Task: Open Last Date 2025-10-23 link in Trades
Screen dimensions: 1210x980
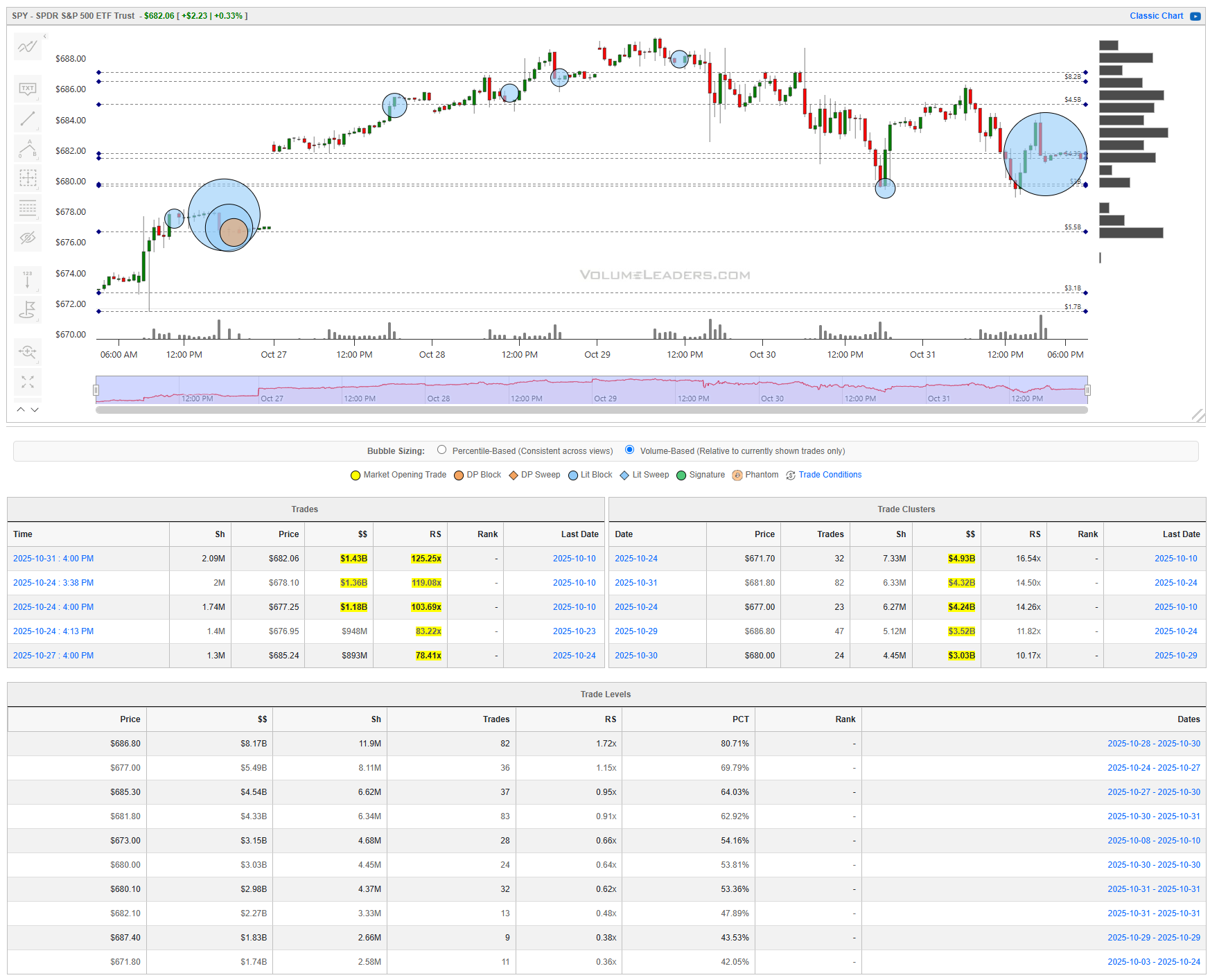Action: (574, 631)
